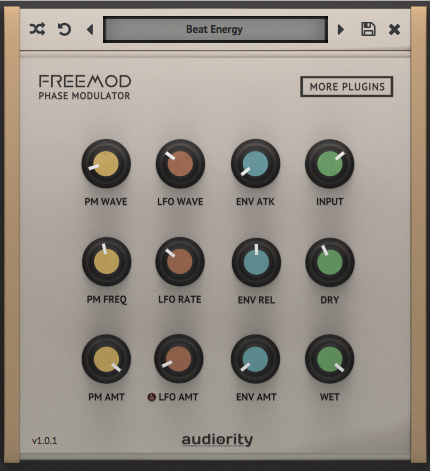Click the audiority logo link
Screen dimensions: 430x471
point(217,440)
